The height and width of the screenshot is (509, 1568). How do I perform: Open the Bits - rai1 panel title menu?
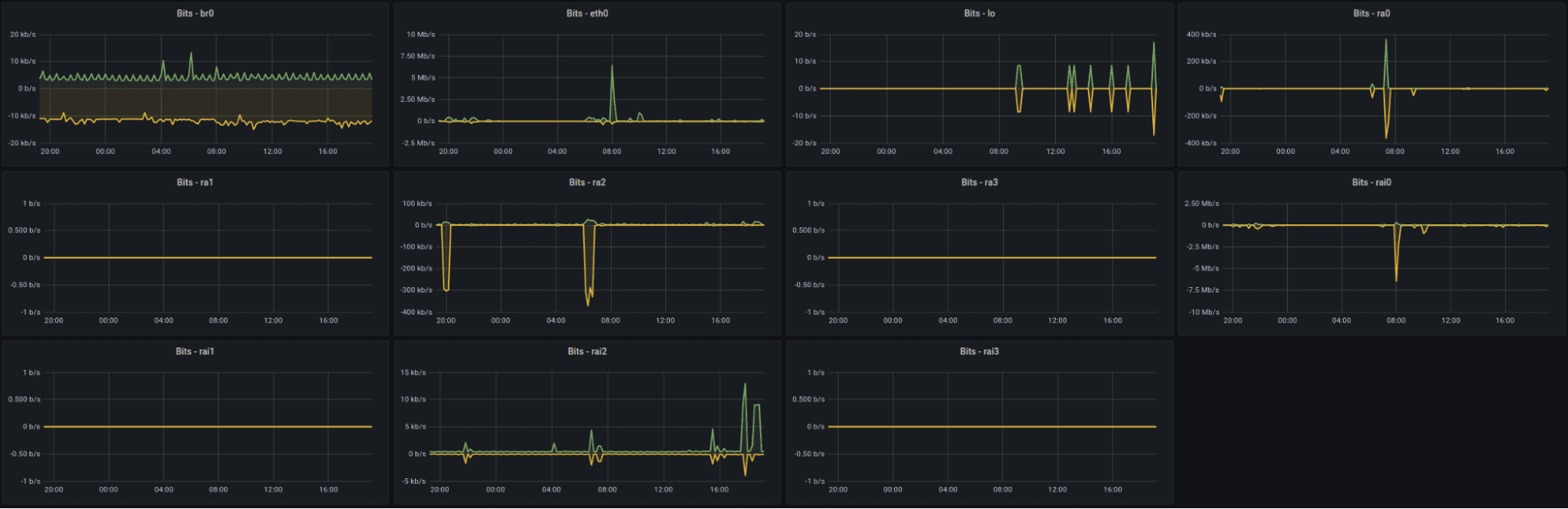(x=195, y=351)
